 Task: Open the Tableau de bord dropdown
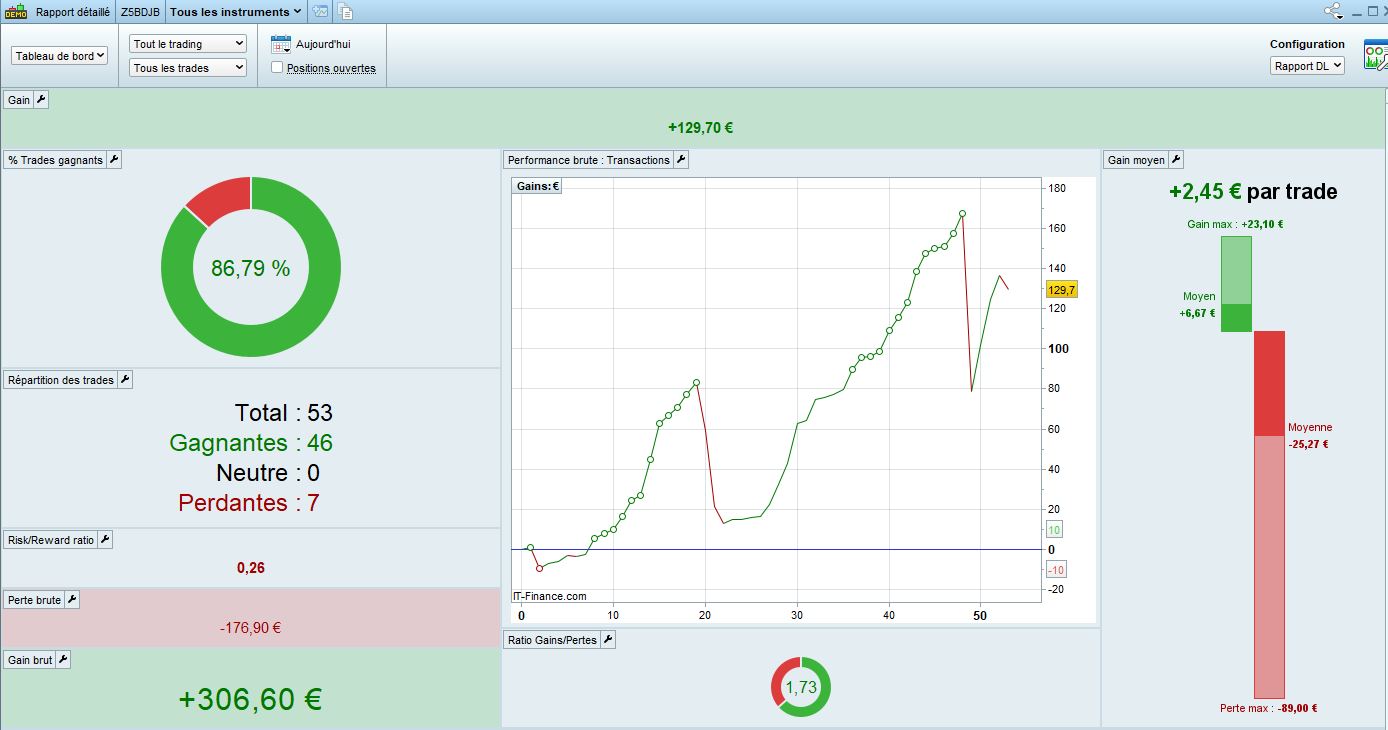[x=60, y=56]
